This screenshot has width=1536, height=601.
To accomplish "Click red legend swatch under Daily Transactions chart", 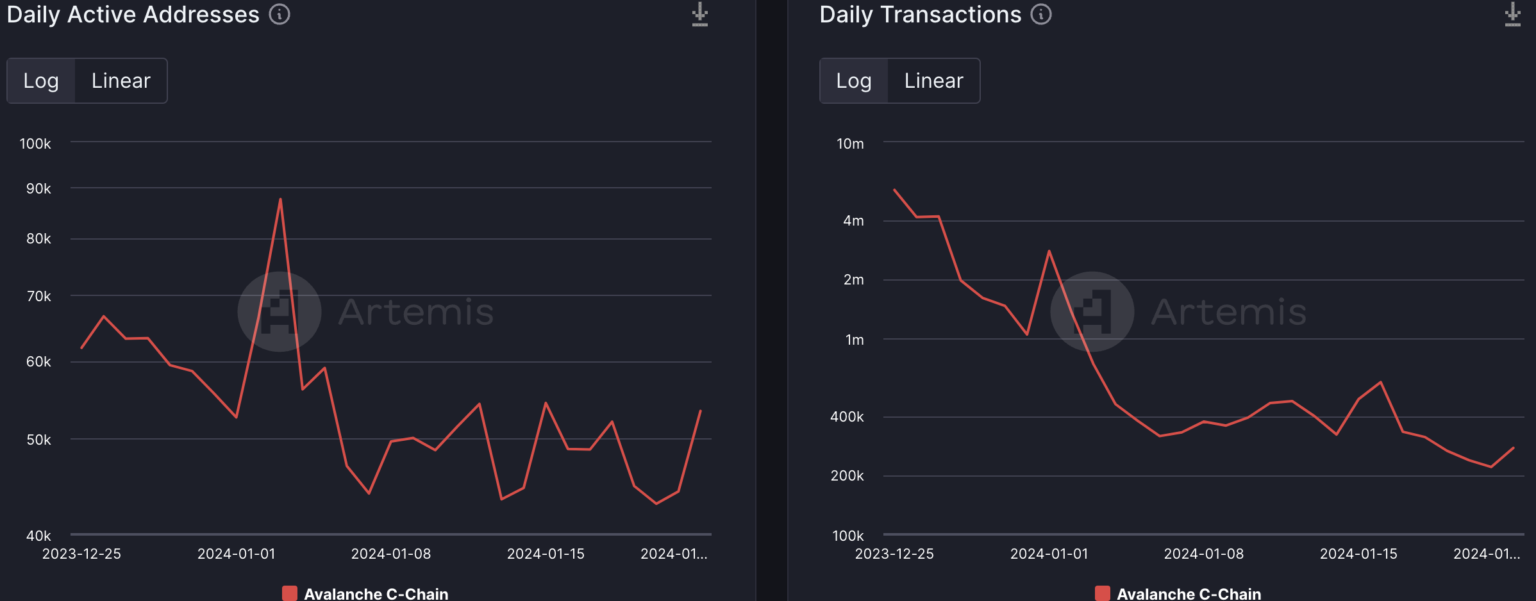I will point(1102,593).
